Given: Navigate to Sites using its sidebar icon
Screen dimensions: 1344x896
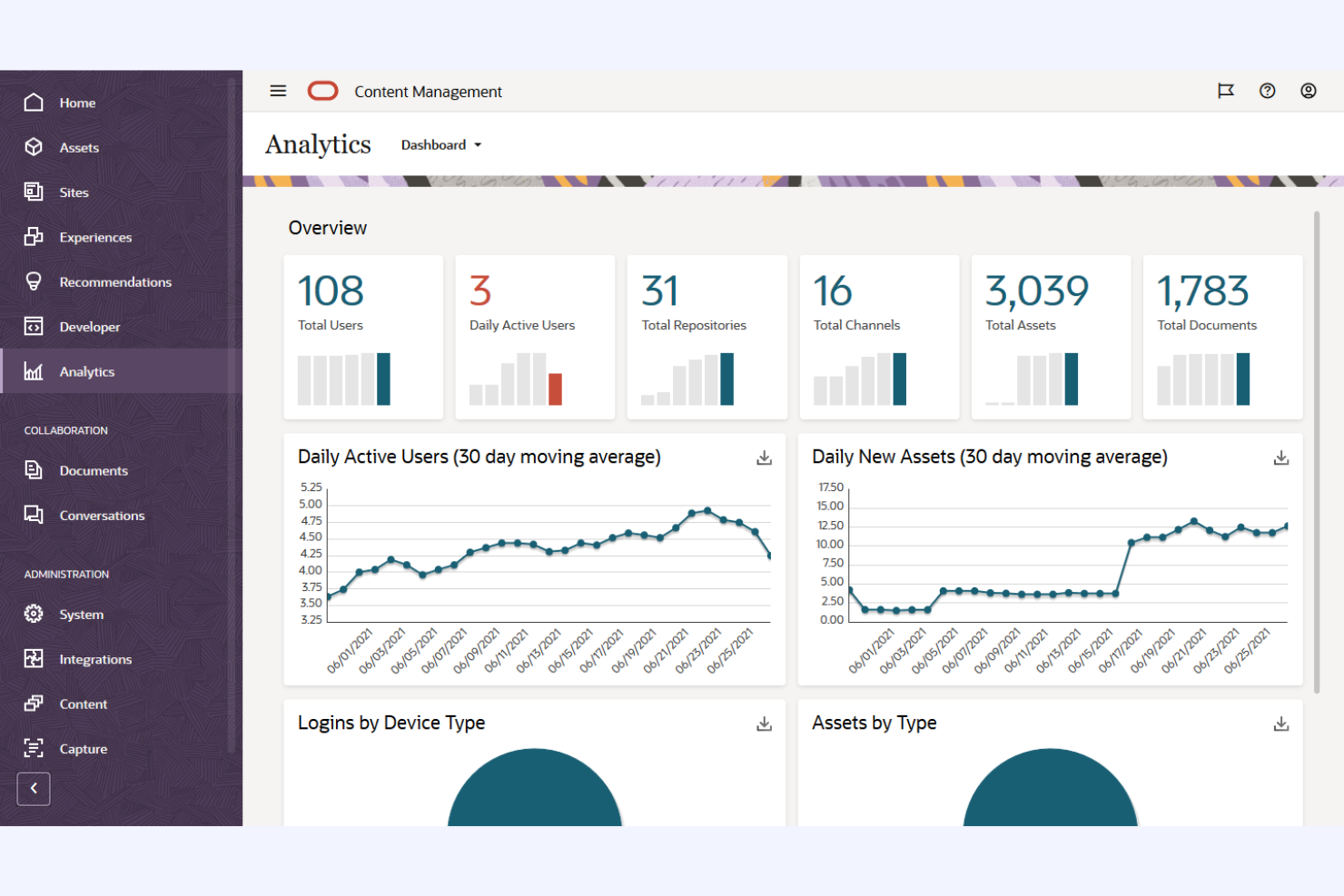Looking at the screenshot, I should point(74,192).
